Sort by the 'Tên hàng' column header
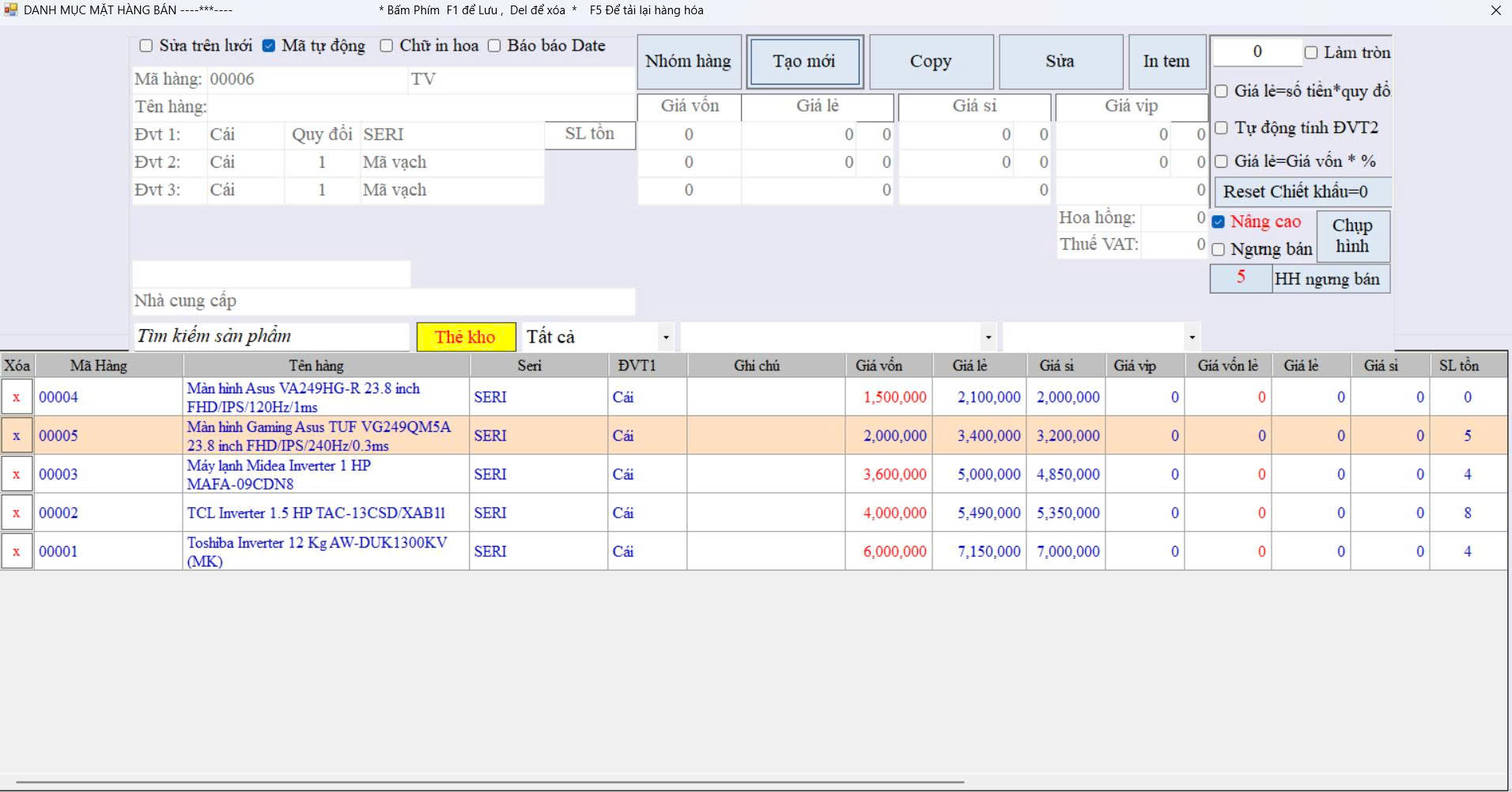This screenshot has height=792, width=1512. click(x=316, y=366)
